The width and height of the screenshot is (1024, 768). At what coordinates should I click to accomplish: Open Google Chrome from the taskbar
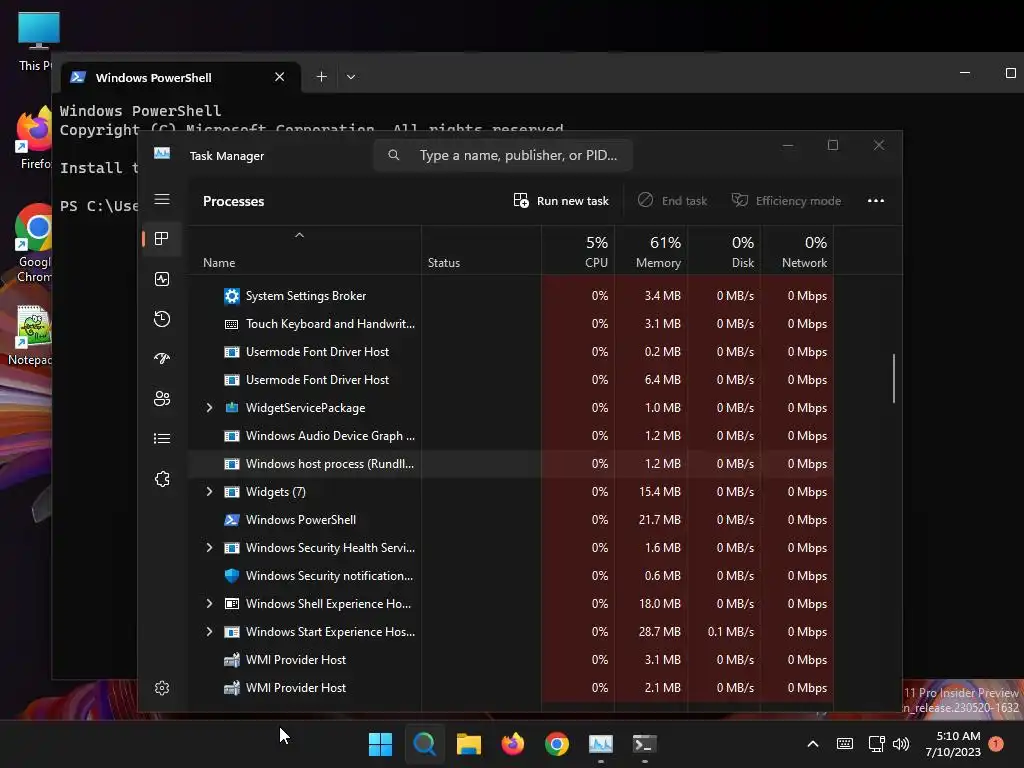[557, 744]
